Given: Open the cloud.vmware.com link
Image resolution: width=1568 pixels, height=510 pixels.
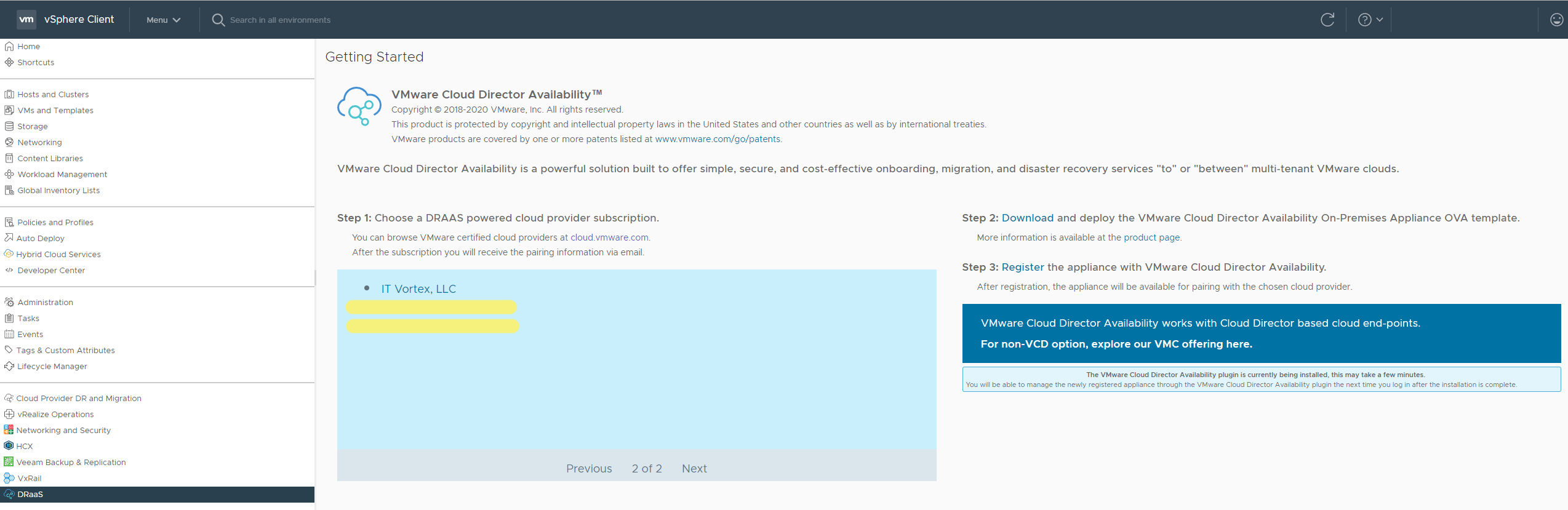Looking at the screenshot, I should 609,237.
